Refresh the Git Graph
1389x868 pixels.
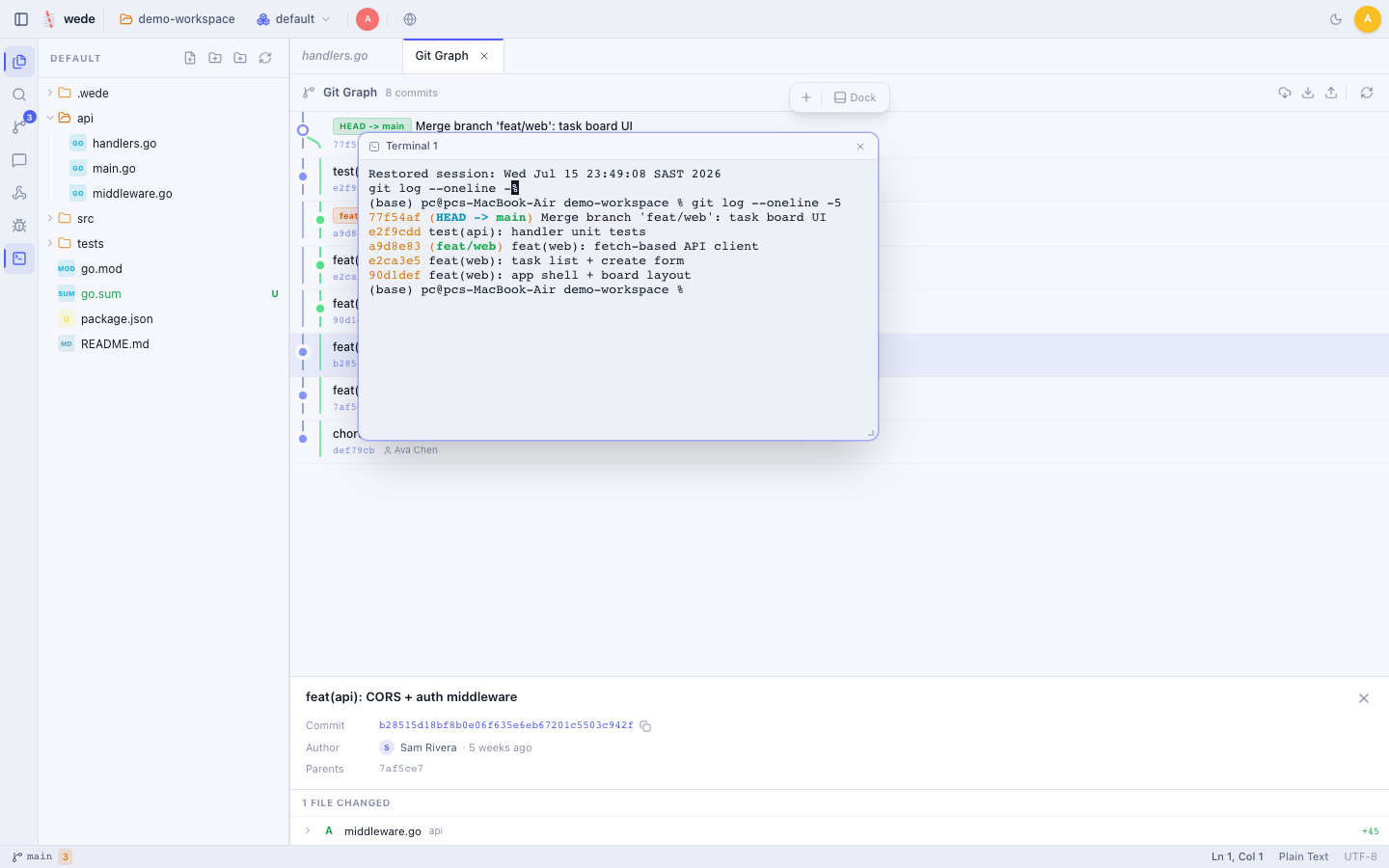(1367, 93)
